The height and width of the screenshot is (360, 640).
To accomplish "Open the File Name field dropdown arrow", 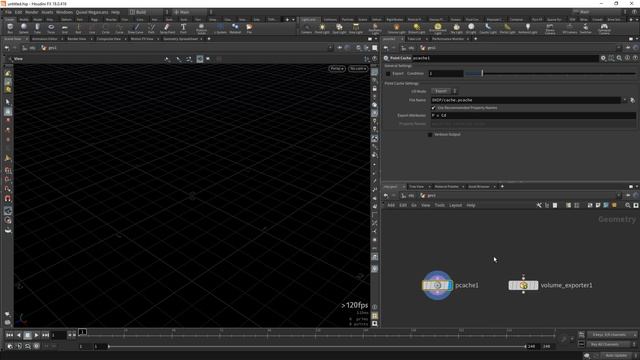I will click(624, 100).
